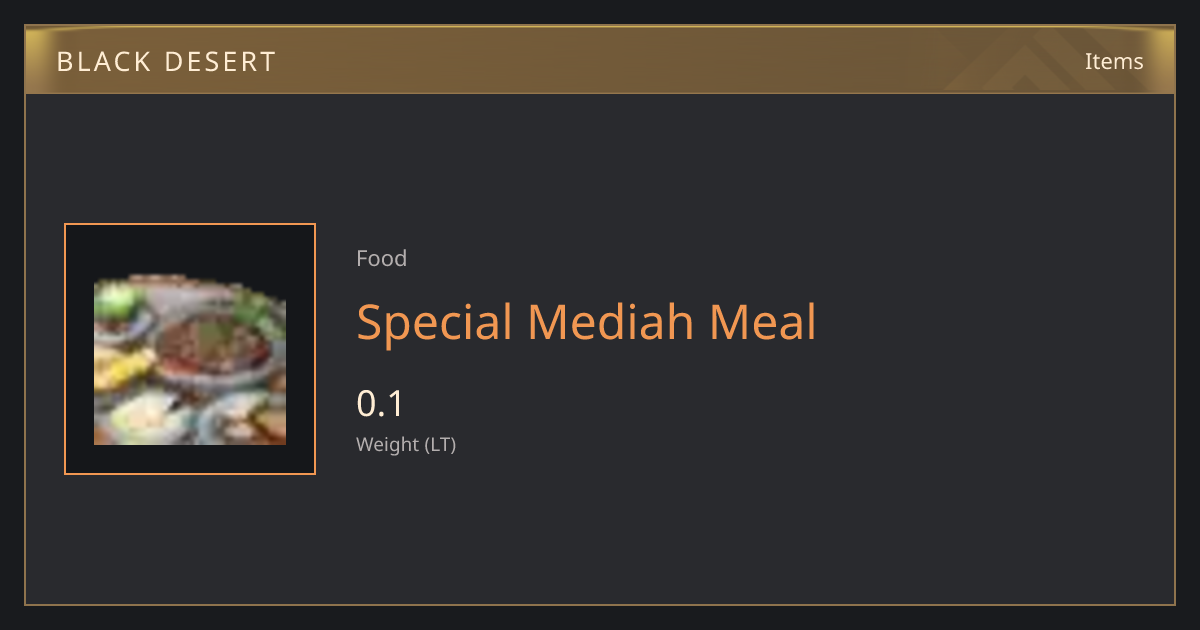The image size is (1200, 630).
Task: Select the Food category label
Action: tap(381, 258)
